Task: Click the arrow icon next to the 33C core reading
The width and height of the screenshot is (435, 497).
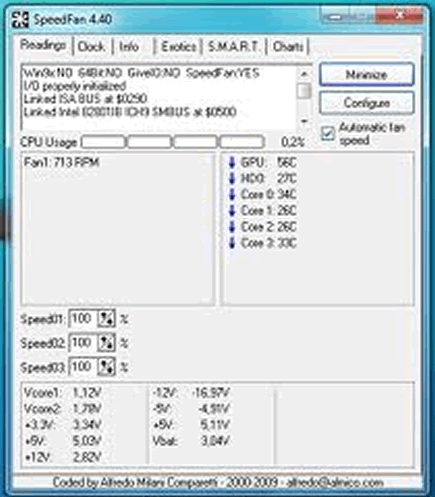Action: click(232, 243)
